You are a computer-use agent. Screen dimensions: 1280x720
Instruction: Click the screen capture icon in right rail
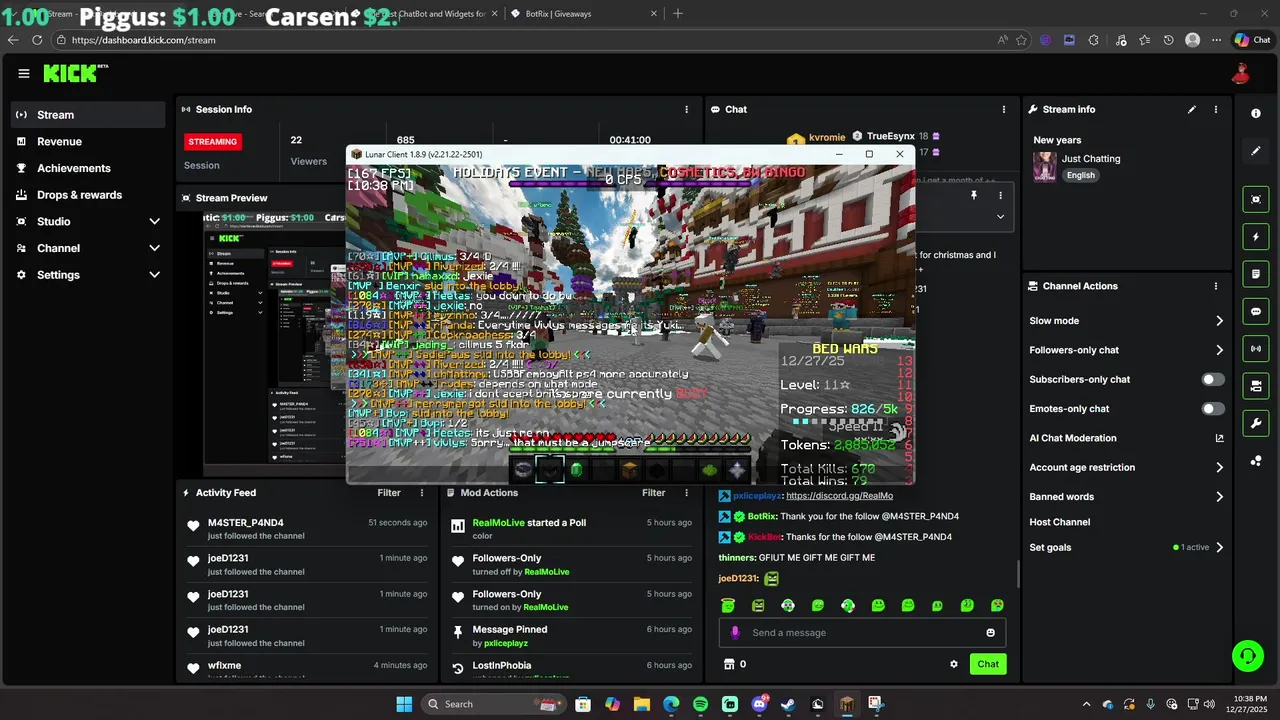coord(1256,199)
